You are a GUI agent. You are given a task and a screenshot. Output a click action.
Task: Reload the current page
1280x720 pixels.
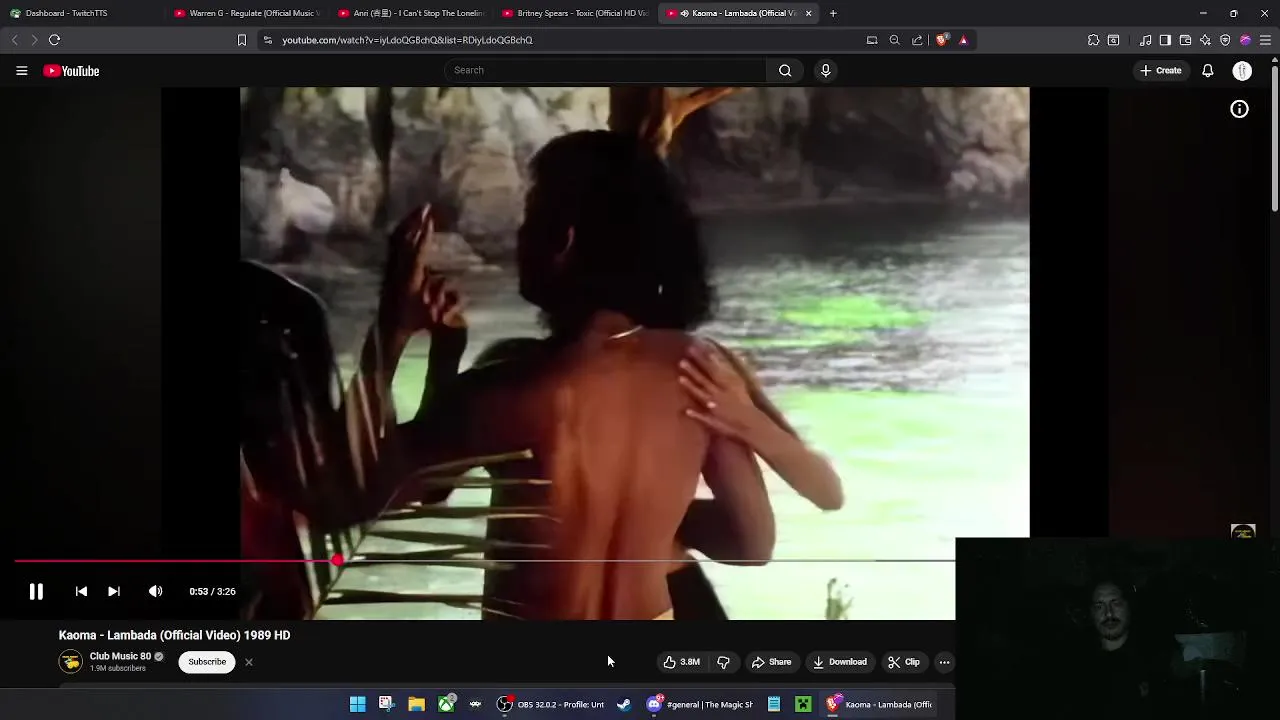tap(54, 40)
